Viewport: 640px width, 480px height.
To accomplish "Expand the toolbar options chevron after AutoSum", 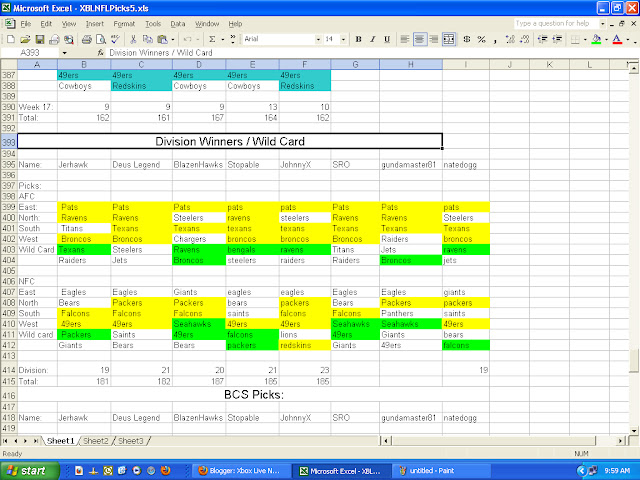I will tap(233, 39).
